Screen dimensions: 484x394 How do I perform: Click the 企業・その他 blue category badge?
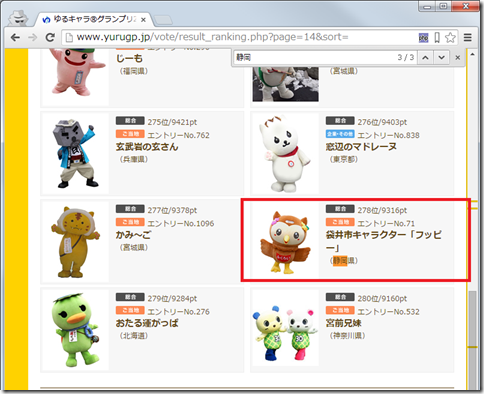pos(340,134)
